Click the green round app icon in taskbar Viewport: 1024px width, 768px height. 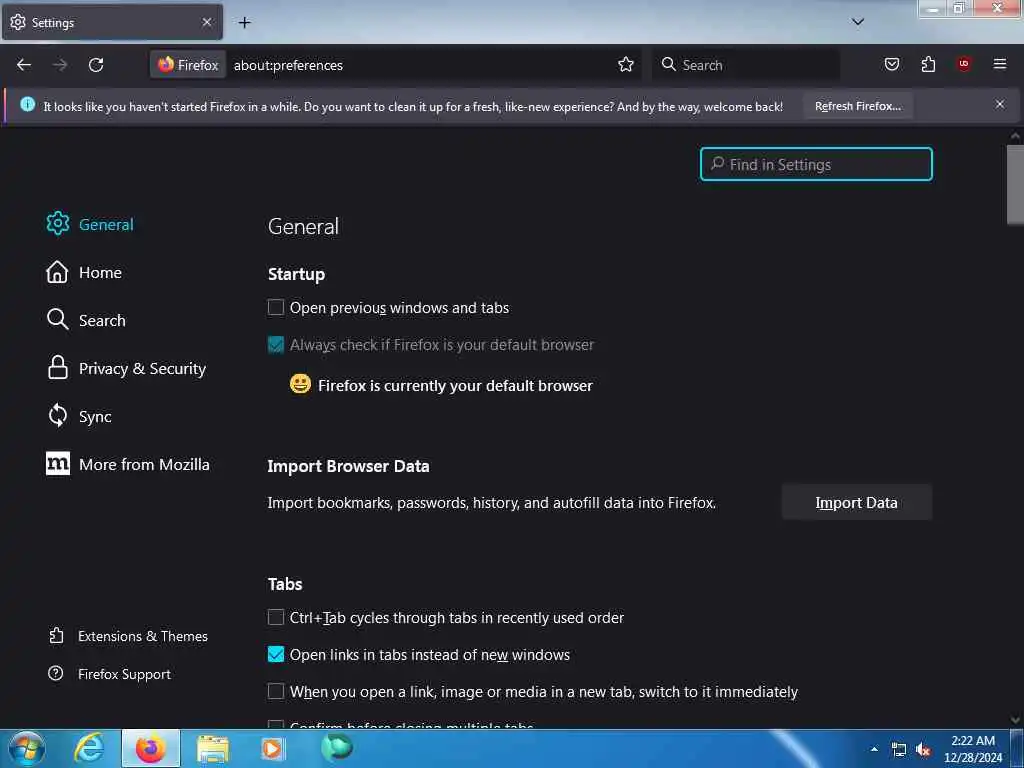click(x=337, y=747)
